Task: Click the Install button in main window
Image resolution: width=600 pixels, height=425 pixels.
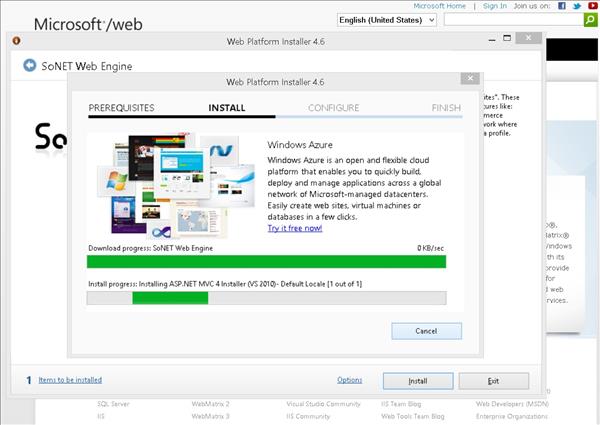Action: [418, 381]
